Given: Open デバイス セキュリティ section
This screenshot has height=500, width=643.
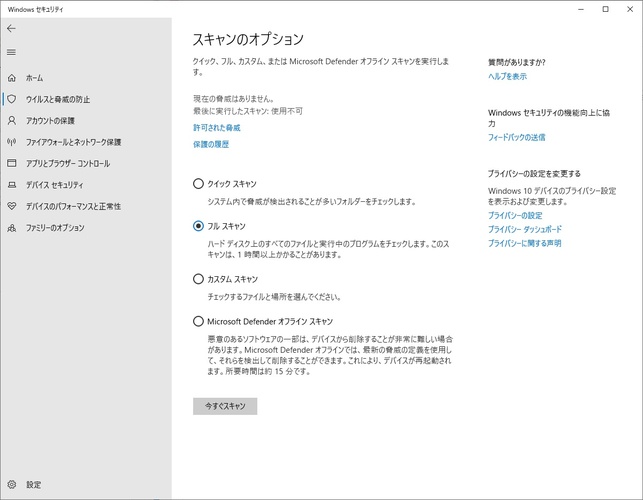Looking at the screenshot, I should [x=55, y=185].
